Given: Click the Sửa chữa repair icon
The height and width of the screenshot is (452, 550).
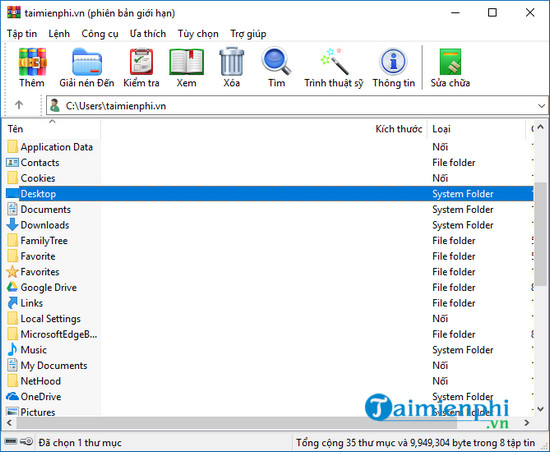Looking at the screenshot, I should pos(450,62).
